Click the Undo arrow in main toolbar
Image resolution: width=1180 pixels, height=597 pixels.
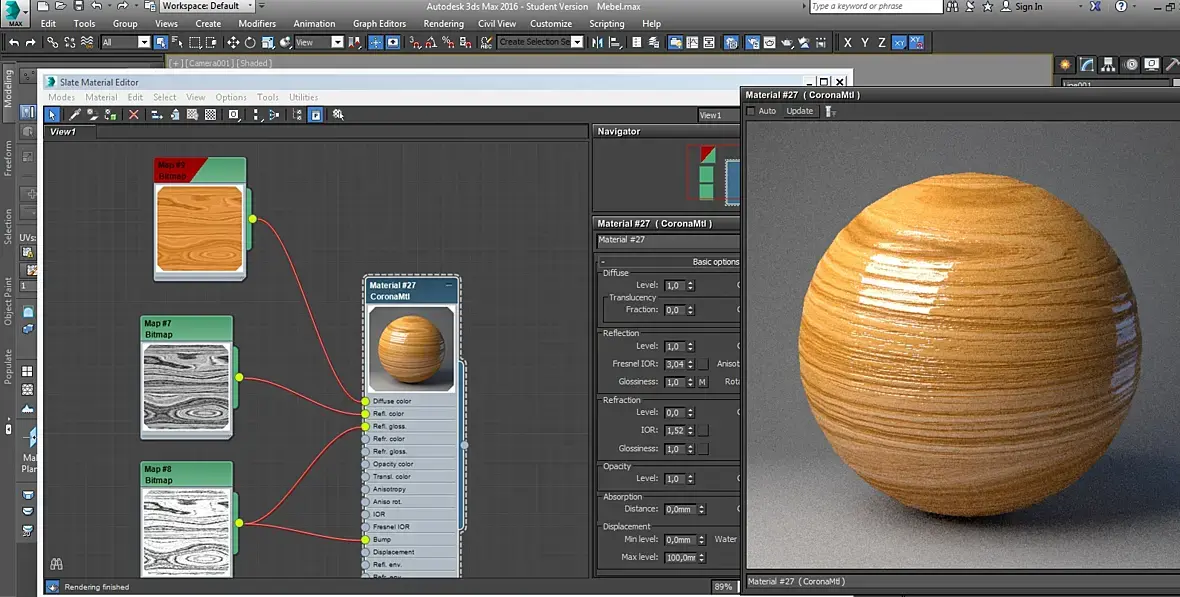[13, 43]
